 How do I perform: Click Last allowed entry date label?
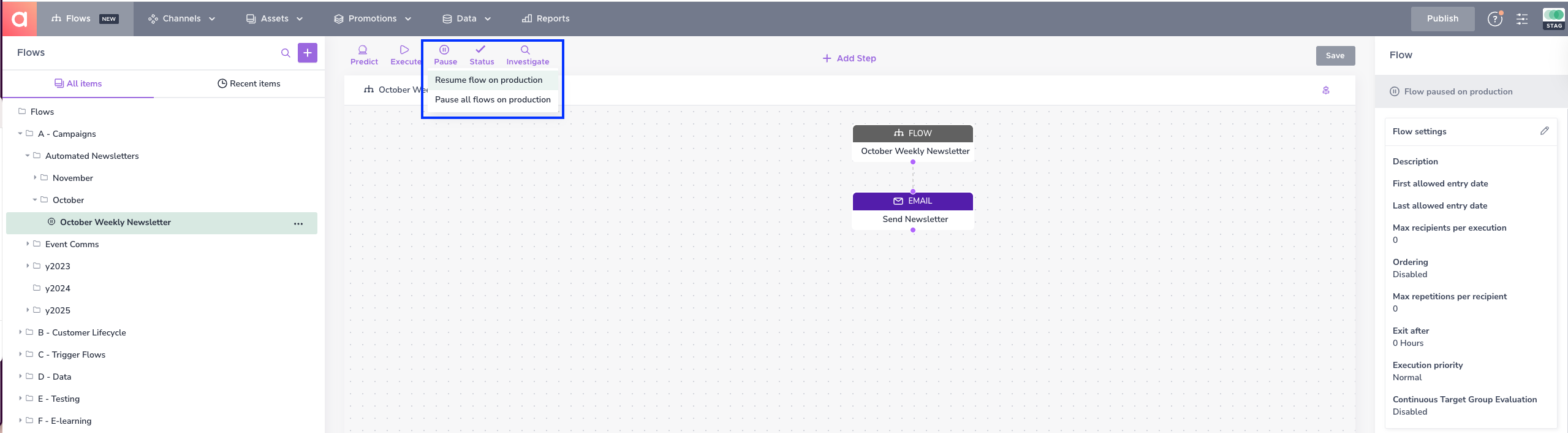[x=1439, y=206]
